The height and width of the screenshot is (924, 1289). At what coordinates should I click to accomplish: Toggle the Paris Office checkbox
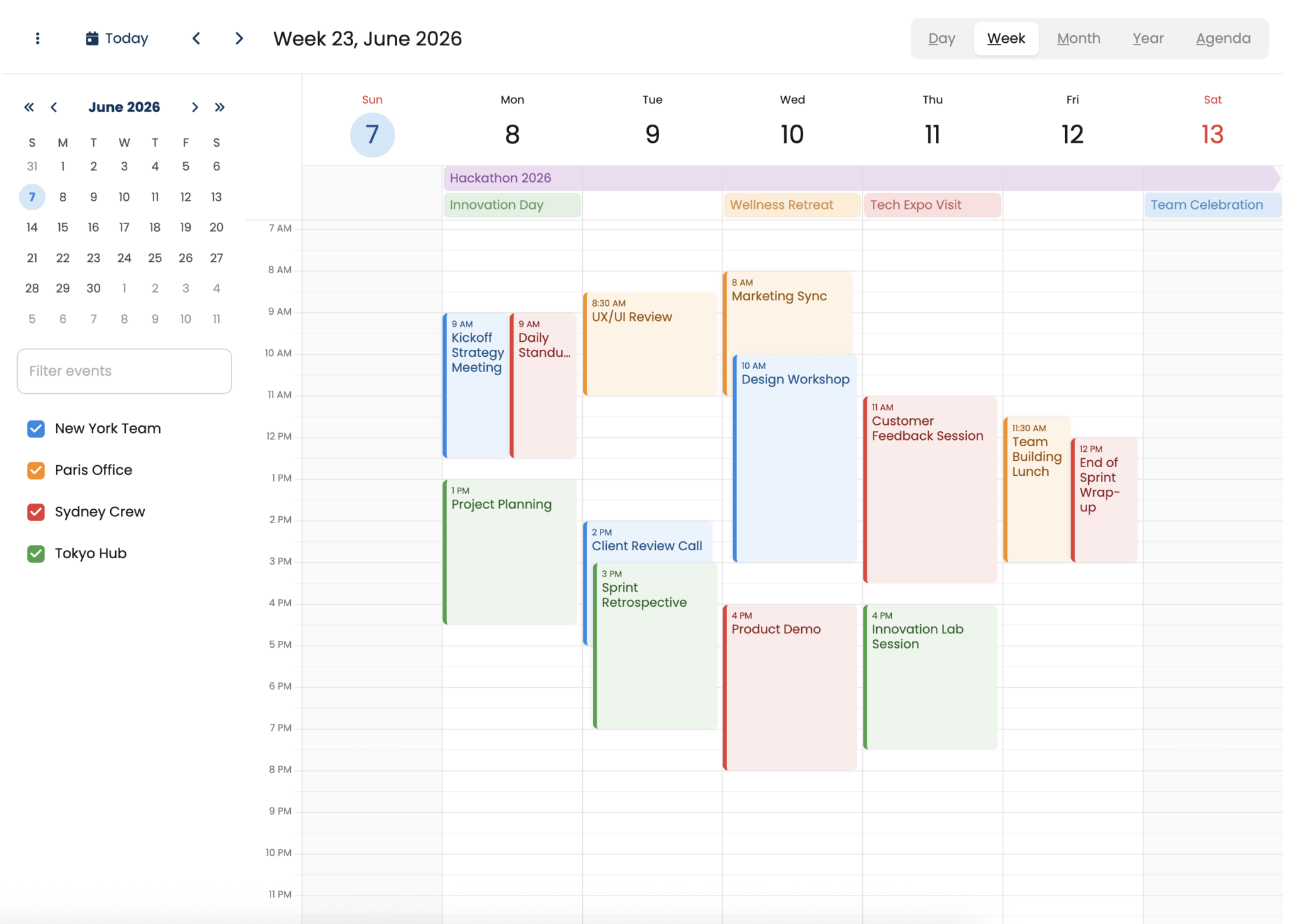(x=36, y=470)
